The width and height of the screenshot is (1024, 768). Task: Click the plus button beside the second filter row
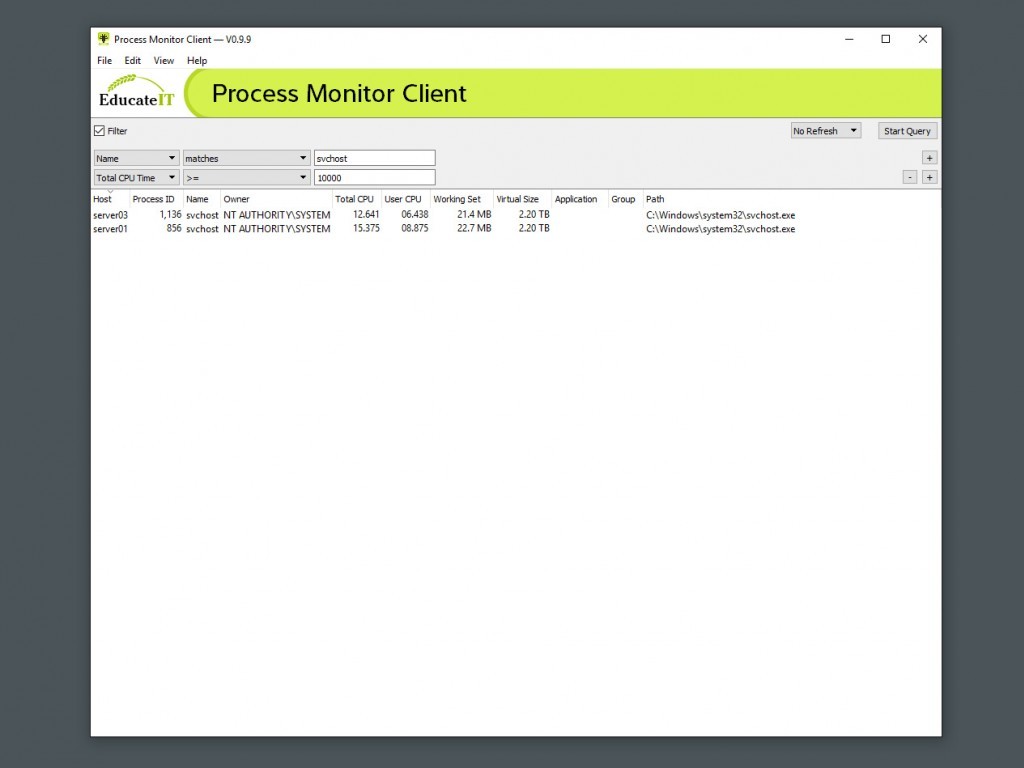929,177
